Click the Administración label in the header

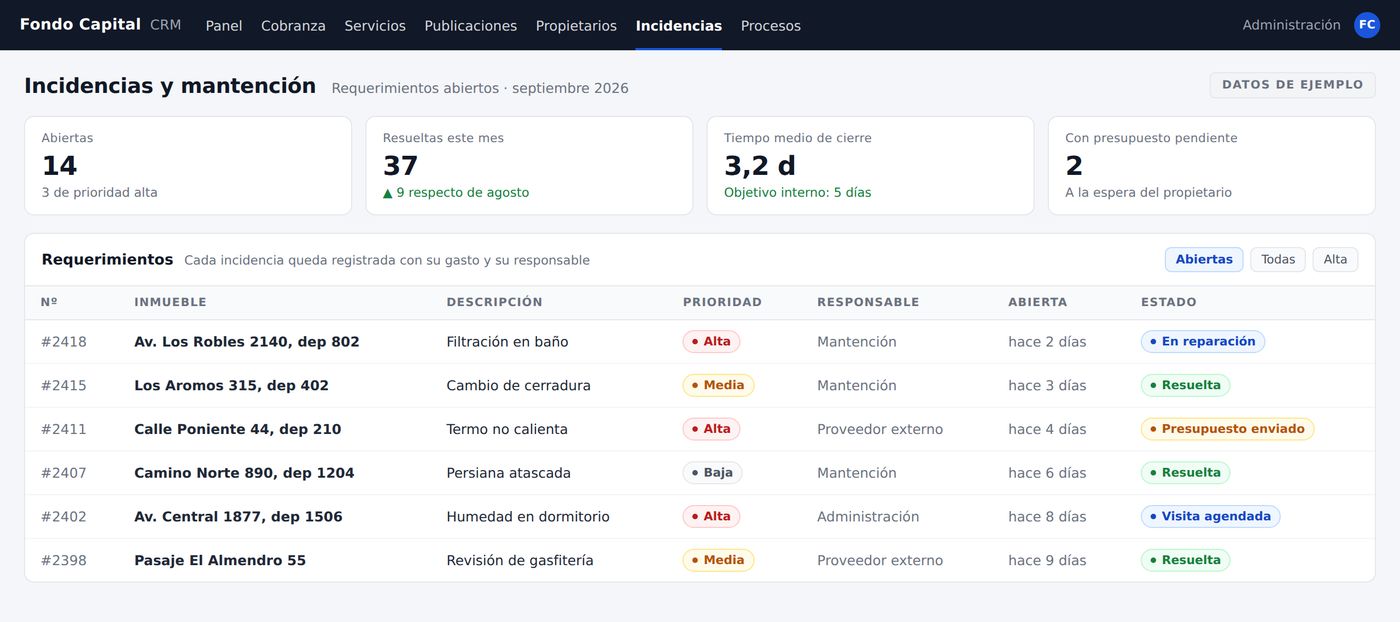(1291, 25)
